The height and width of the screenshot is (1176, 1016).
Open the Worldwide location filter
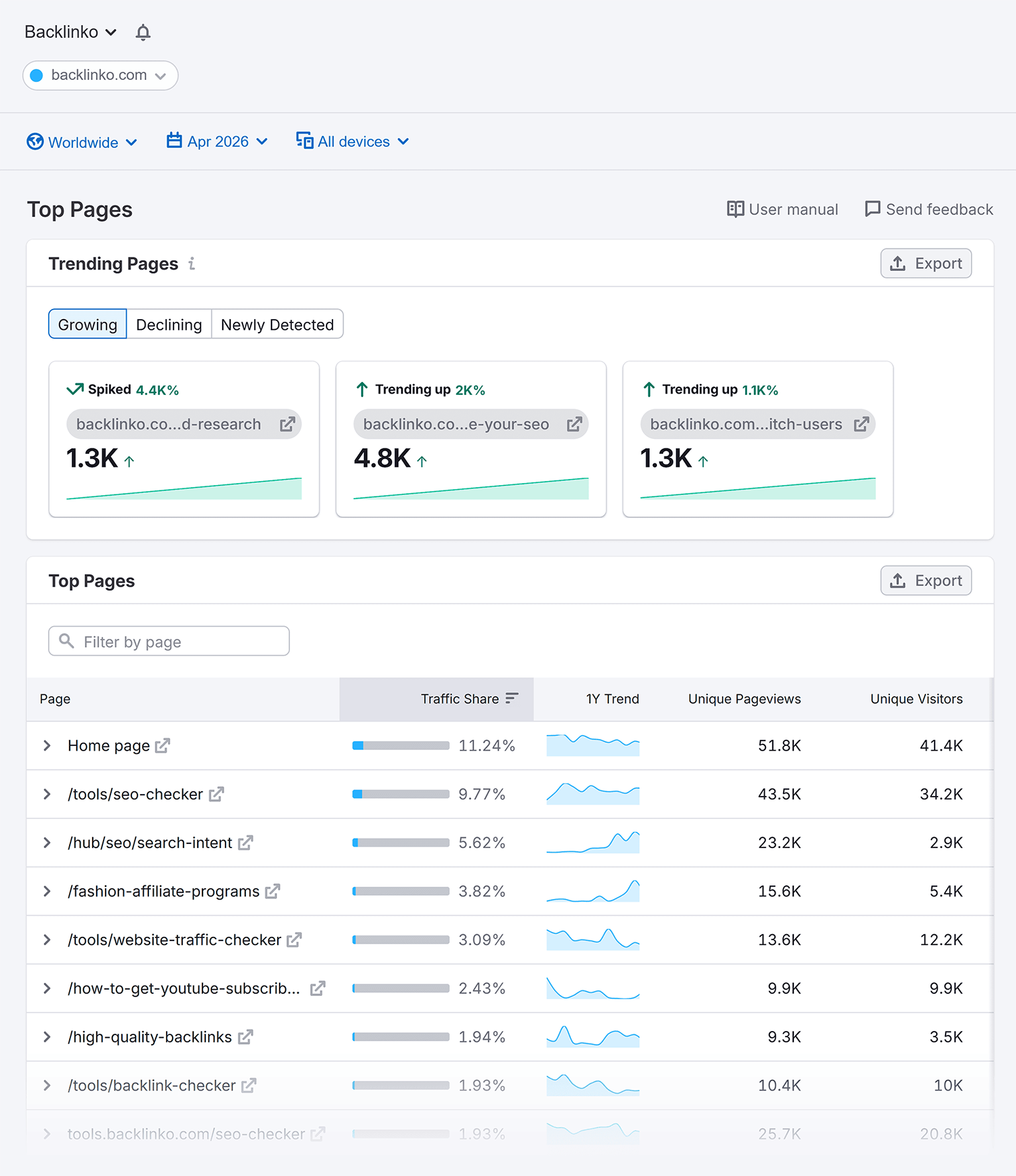pyautogui.click(x=82, y=142)
